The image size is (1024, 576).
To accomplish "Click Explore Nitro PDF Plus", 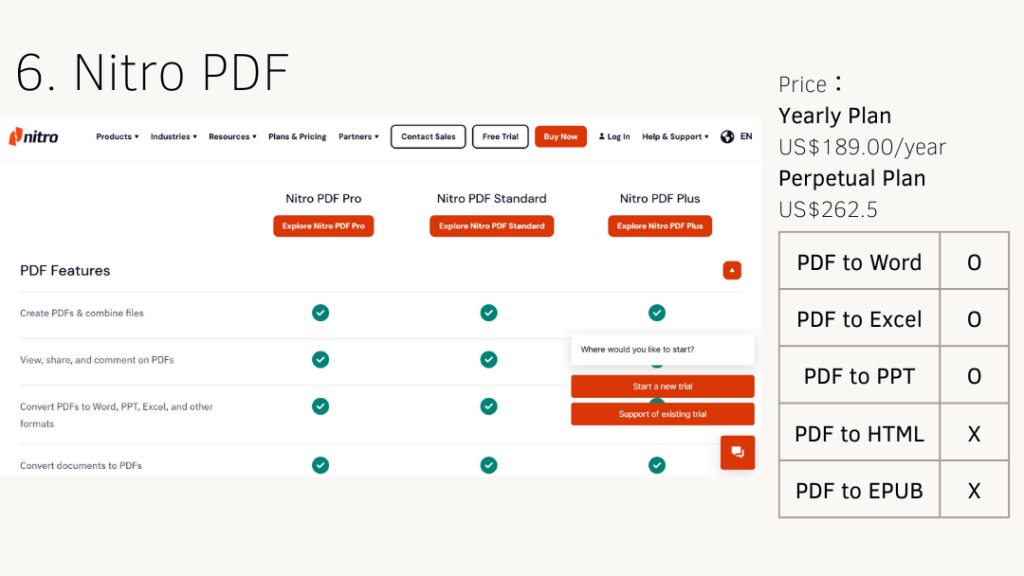I will [x=660, y=226].
